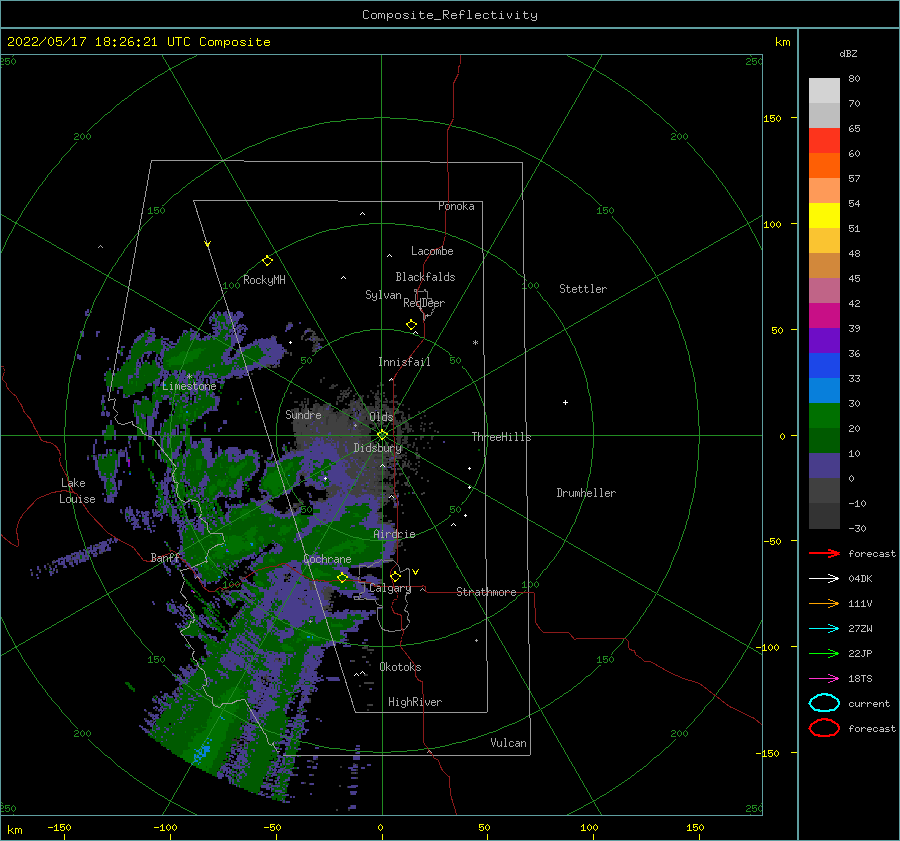Click the Airdrie label
This screenshot has height=841, width=900.
[x=394, y=534]
